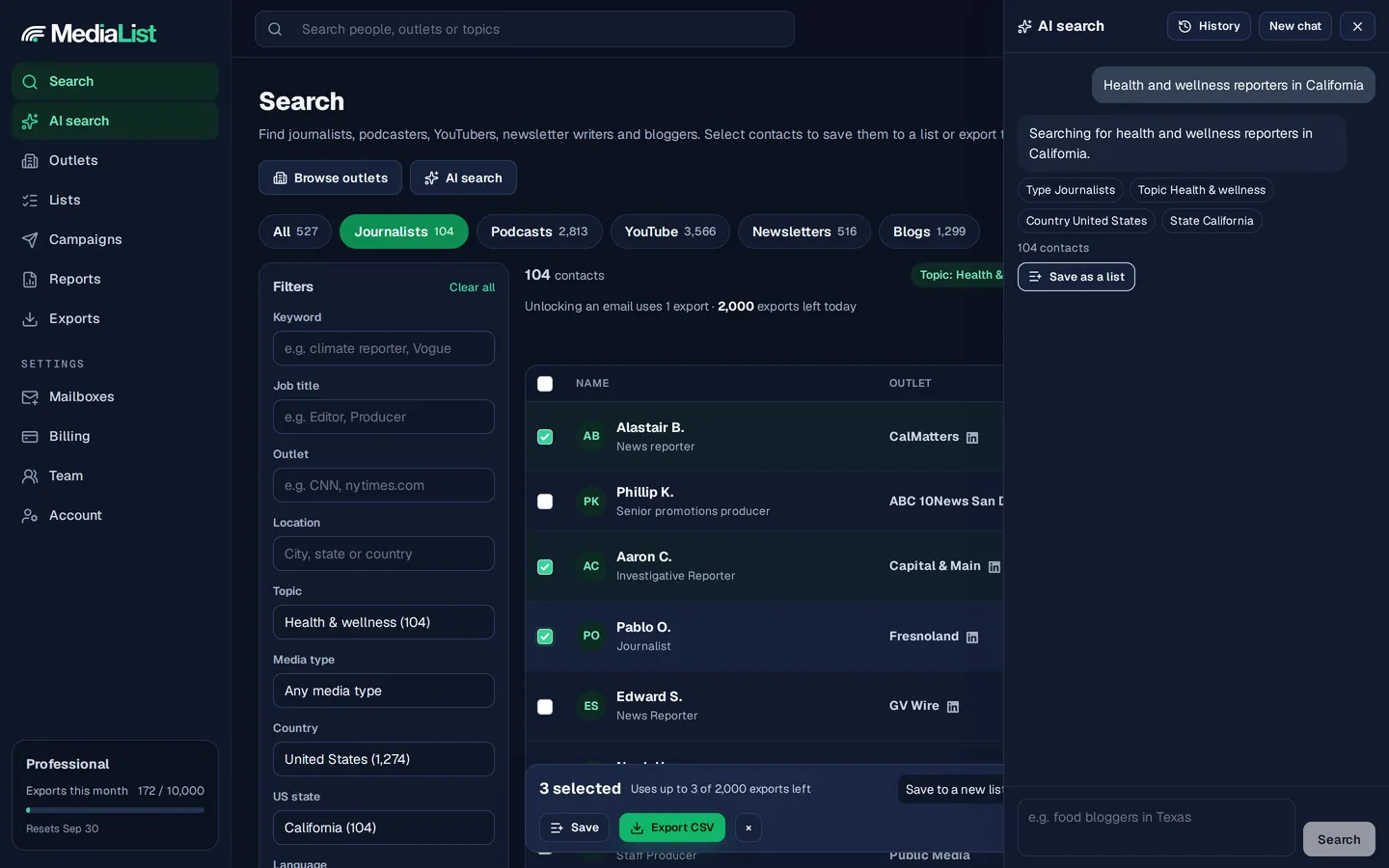The height and width of the screenshot is (868, 1389).
Task: Open the Account user-settings icon
Action: pos(30,516)
